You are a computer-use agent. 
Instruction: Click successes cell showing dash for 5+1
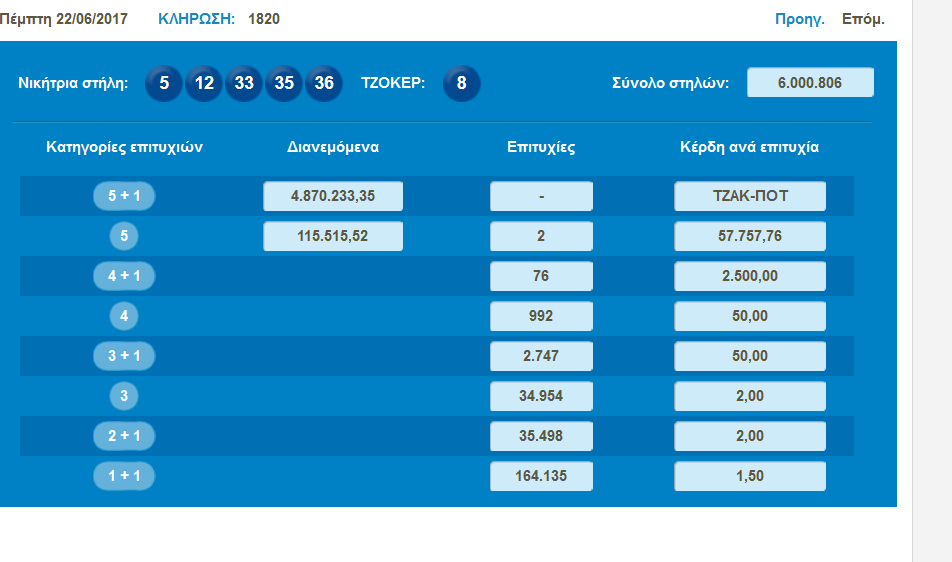[541, 196]
